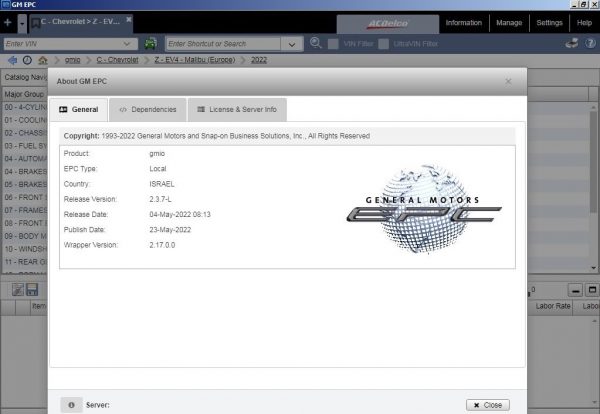
Task: Open history with the clock icon
Action: tap(27, 60)
